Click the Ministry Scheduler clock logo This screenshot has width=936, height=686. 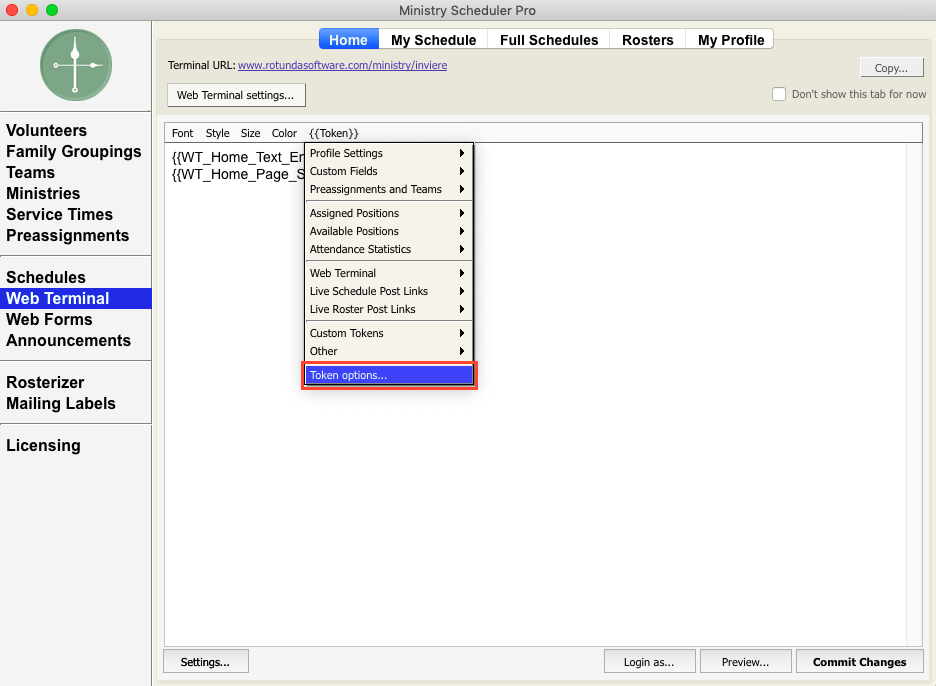point(75,65)
